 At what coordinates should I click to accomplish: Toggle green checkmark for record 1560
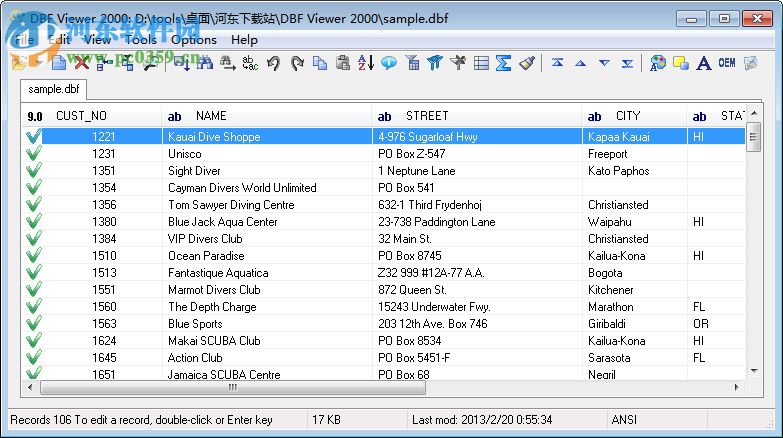click(x=33, y=306)
